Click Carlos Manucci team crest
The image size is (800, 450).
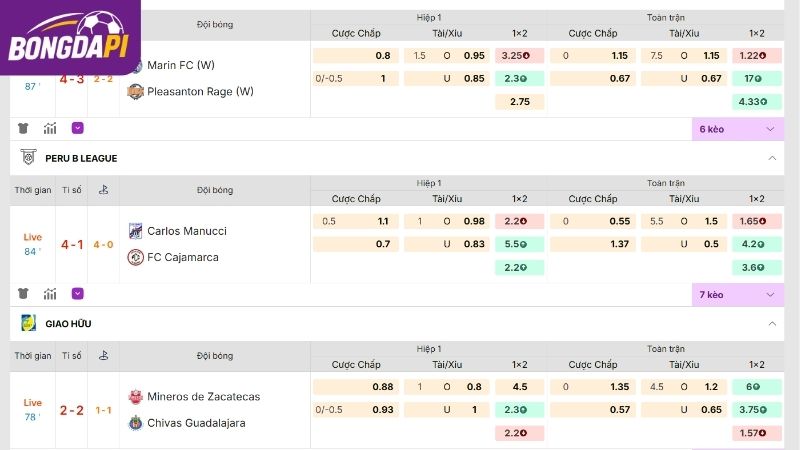[x=135, y=231]
